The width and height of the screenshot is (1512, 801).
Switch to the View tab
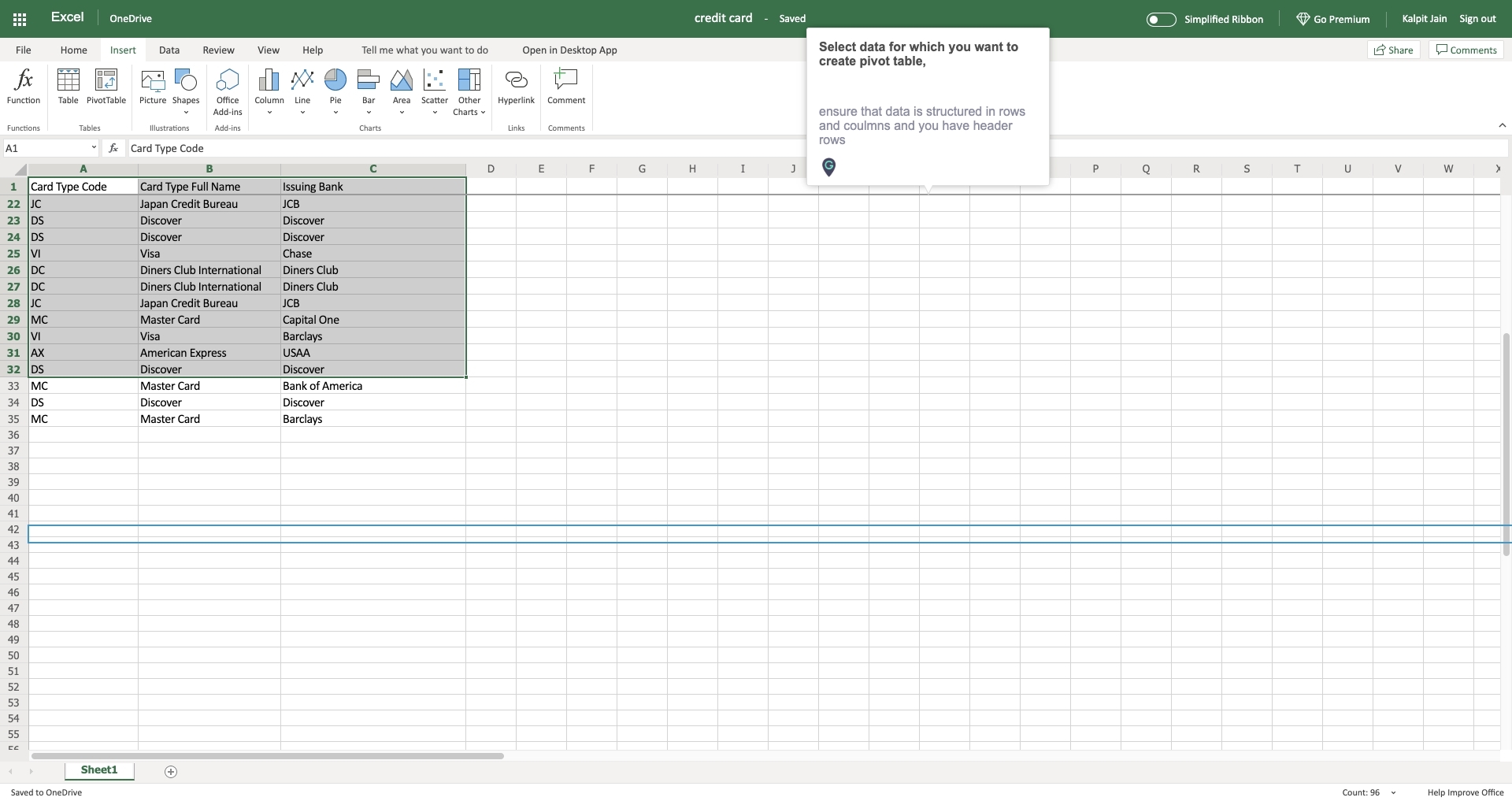tap(269, 50)
